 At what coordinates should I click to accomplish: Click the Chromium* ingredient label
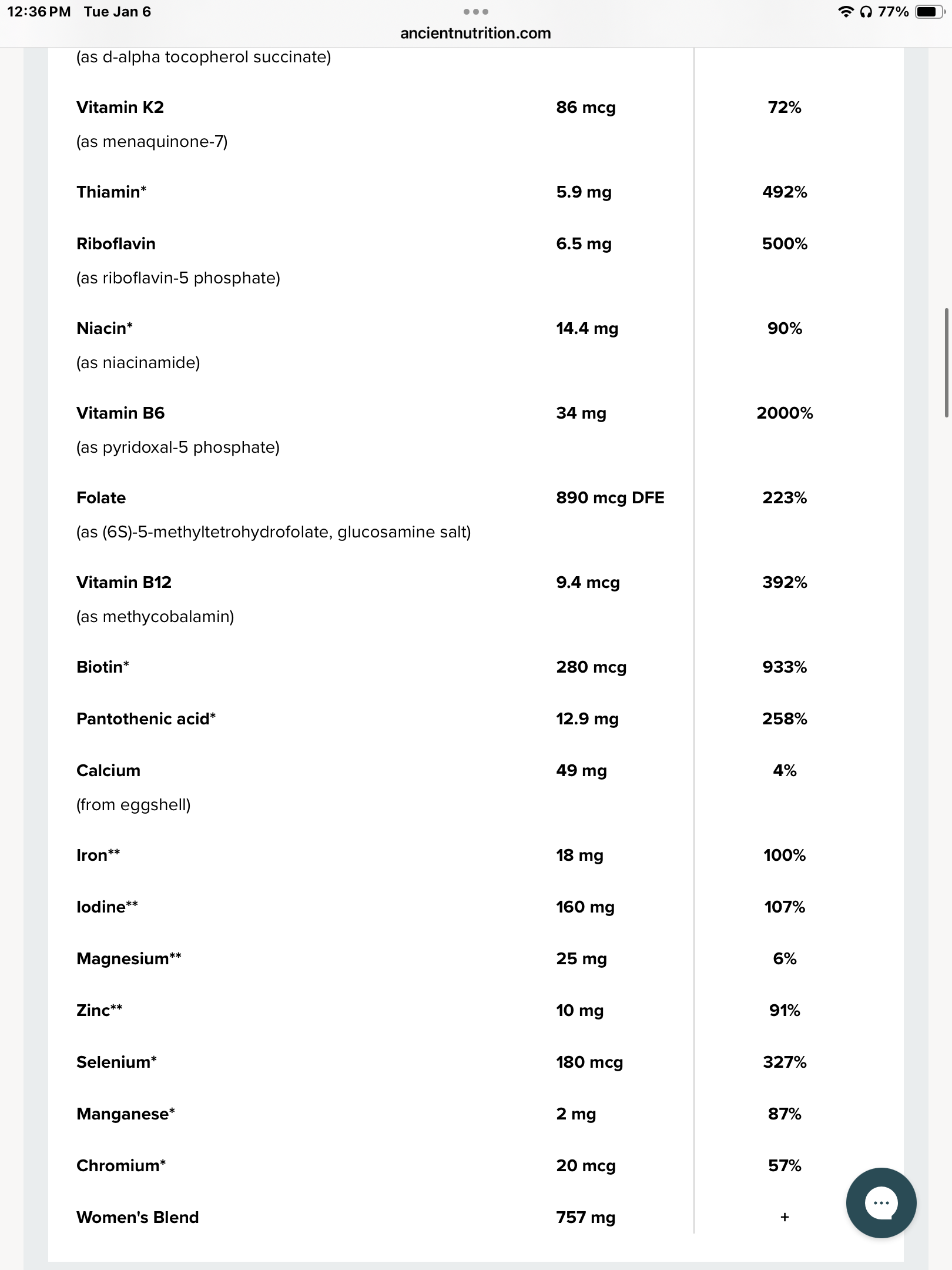pyautogui.click(x=121, y=1165)
